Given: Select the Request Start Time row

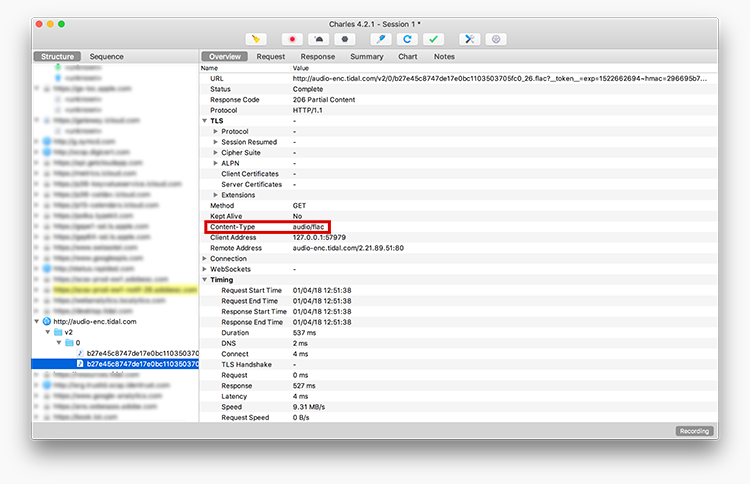Looking at the screenshot, I should [459, 290].
